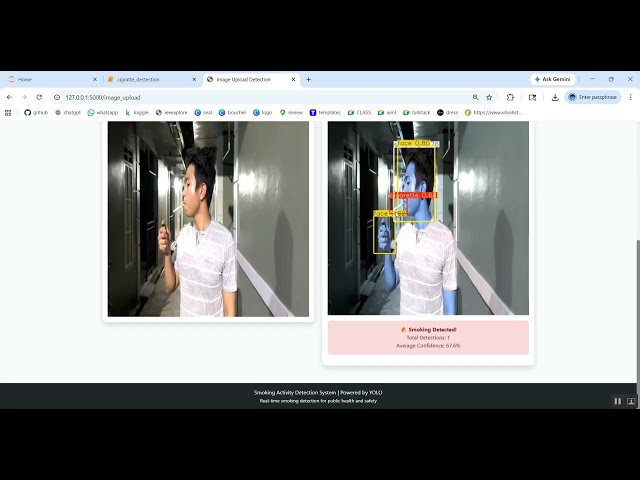The image size is (640, 480).
Task: Pause the video playback
Action: [618, 401]
